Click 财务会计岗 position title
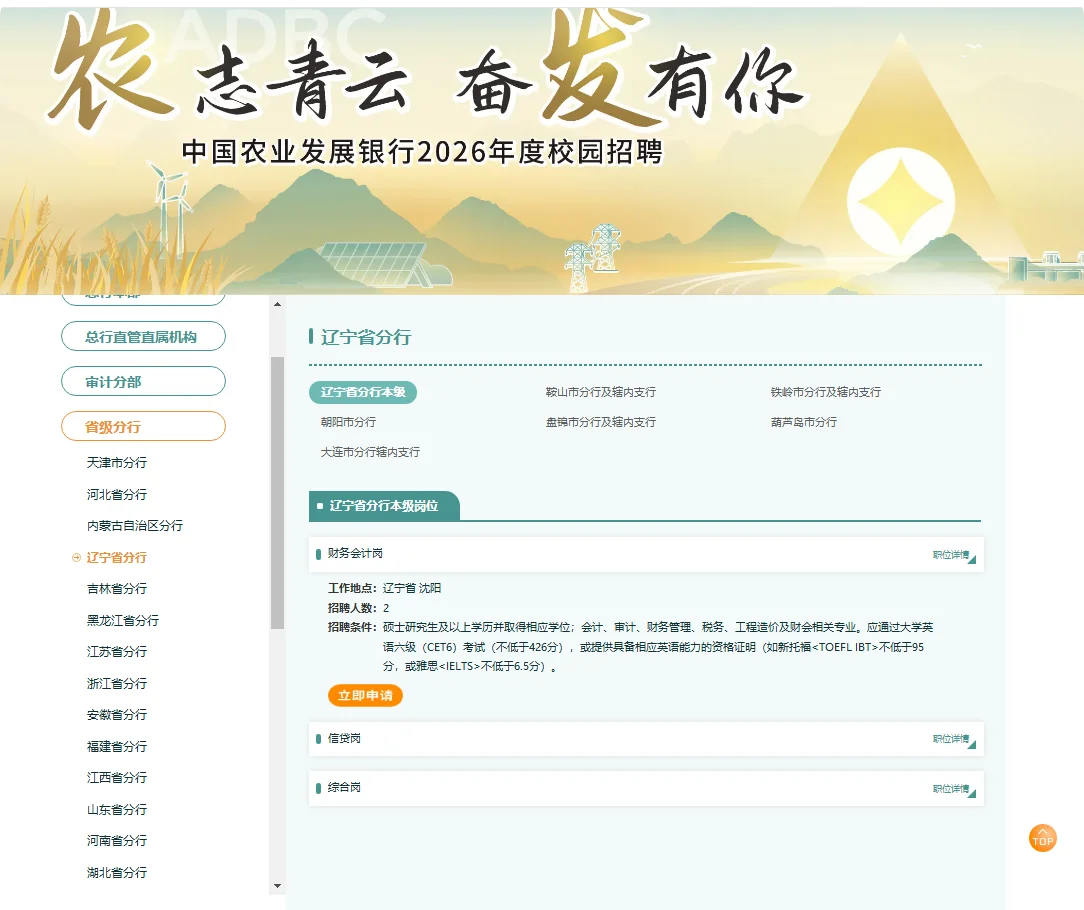Image resolution: width=1084 pixels, height=910 pixels. [x=355, y=553]
